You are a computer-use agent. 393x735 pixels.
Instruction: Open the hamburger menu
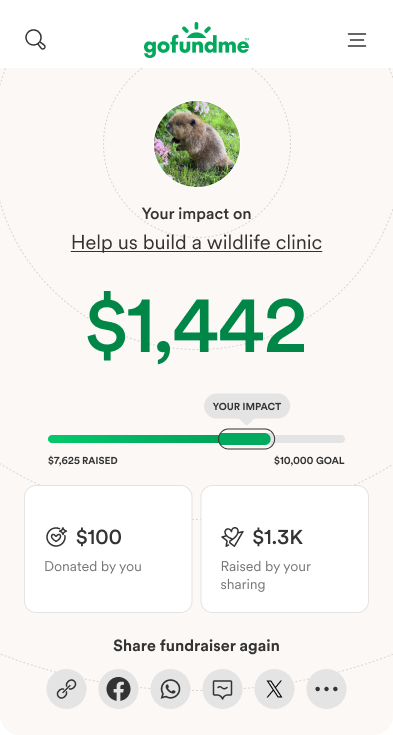pyautogui.click(x=357, y=40)
